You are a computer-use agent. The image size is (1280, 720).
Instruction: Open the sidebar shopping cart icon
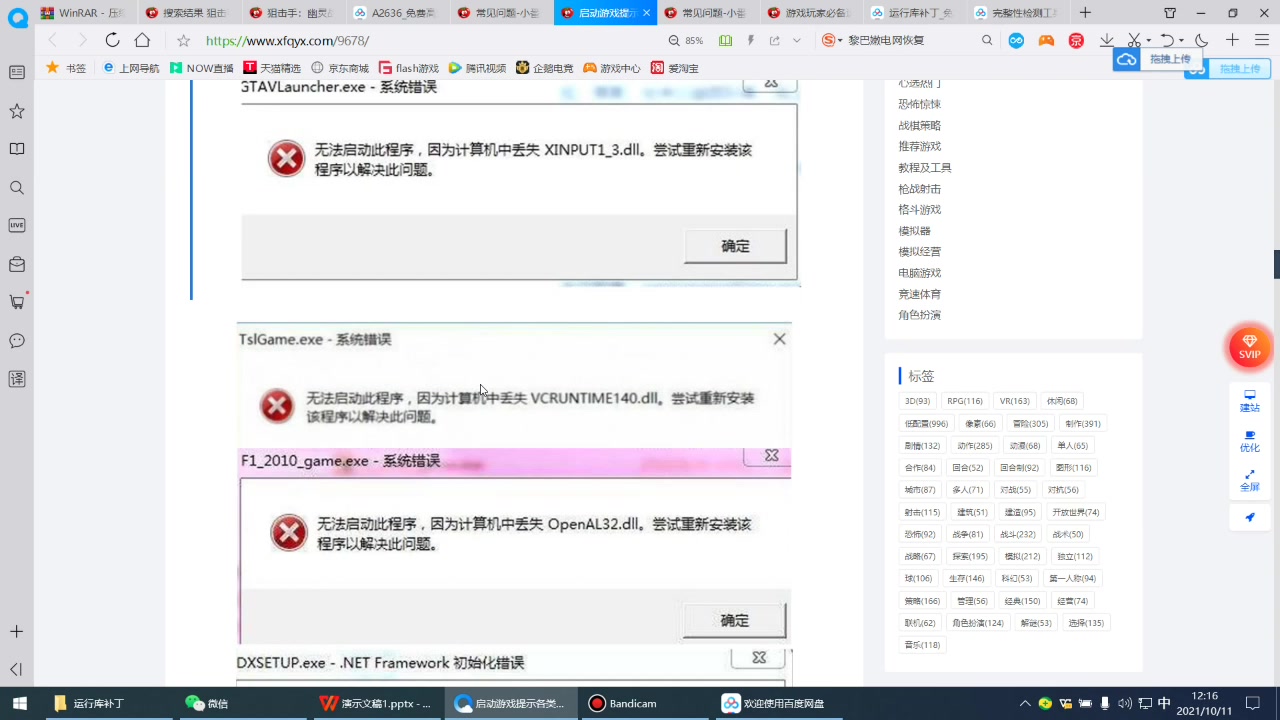pos(17,301)
